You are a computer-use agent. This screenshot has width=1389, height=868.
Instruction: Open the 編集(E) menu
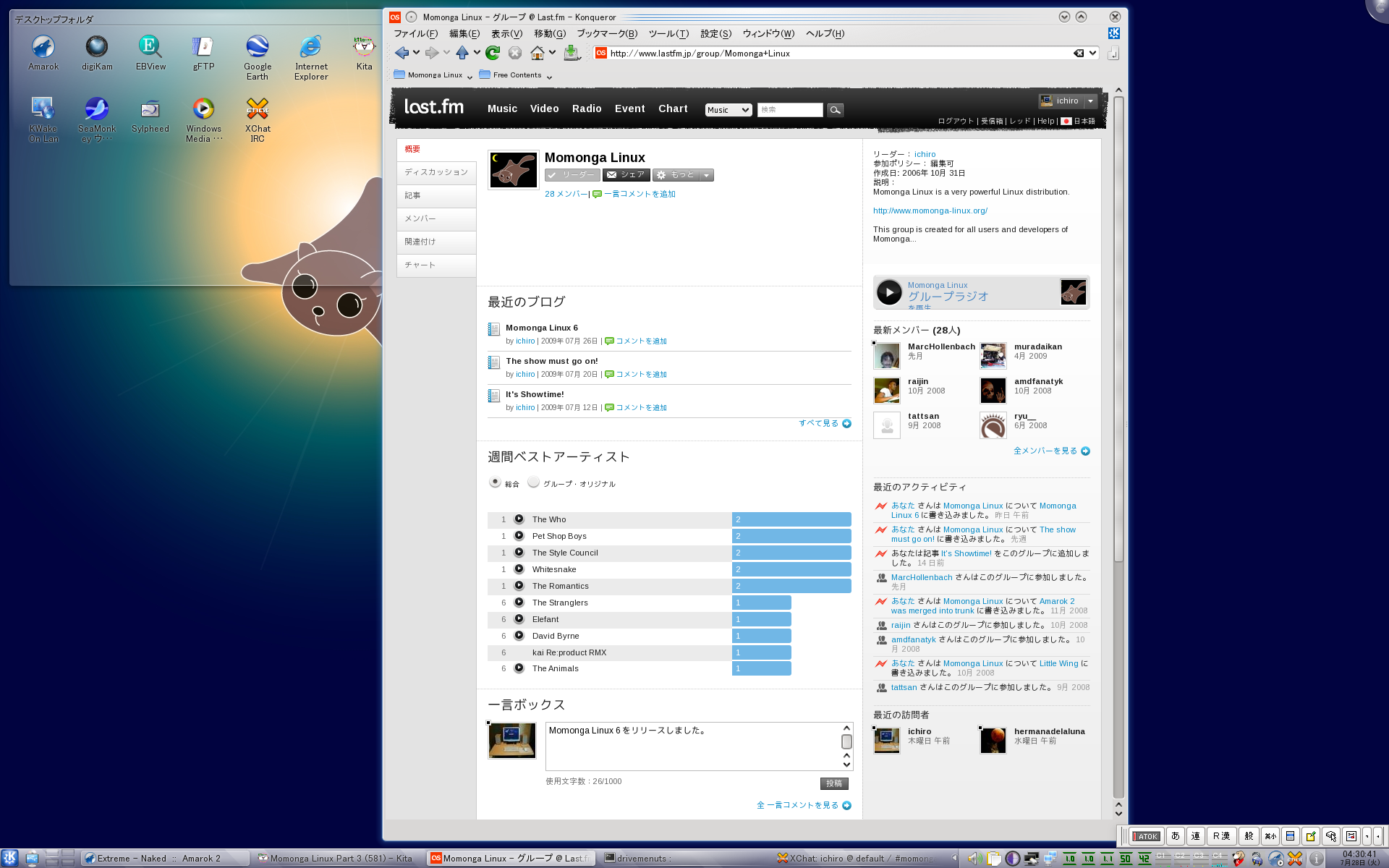point(464,33)
